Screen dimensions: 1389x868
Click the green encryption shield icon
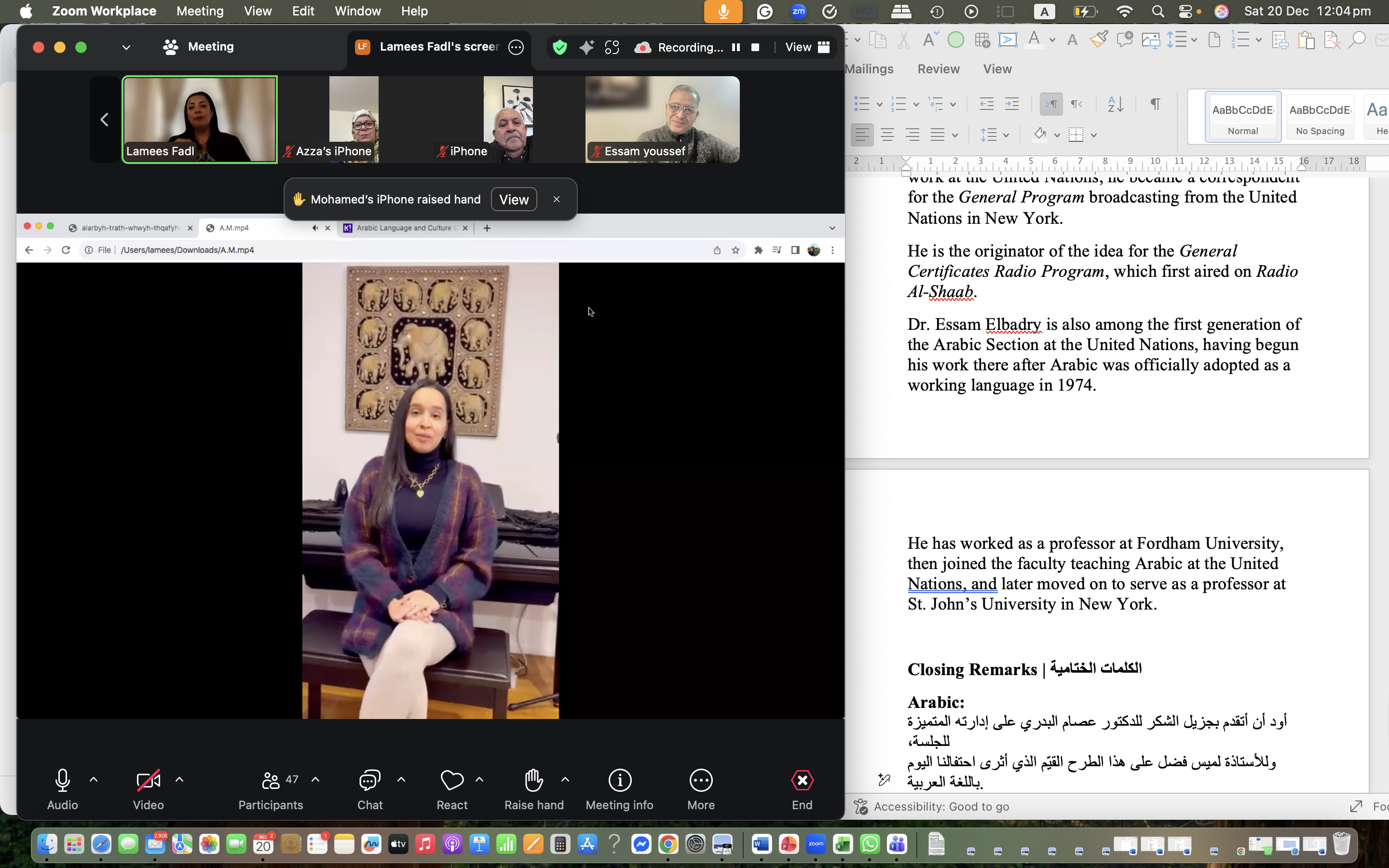click(559, 47)
